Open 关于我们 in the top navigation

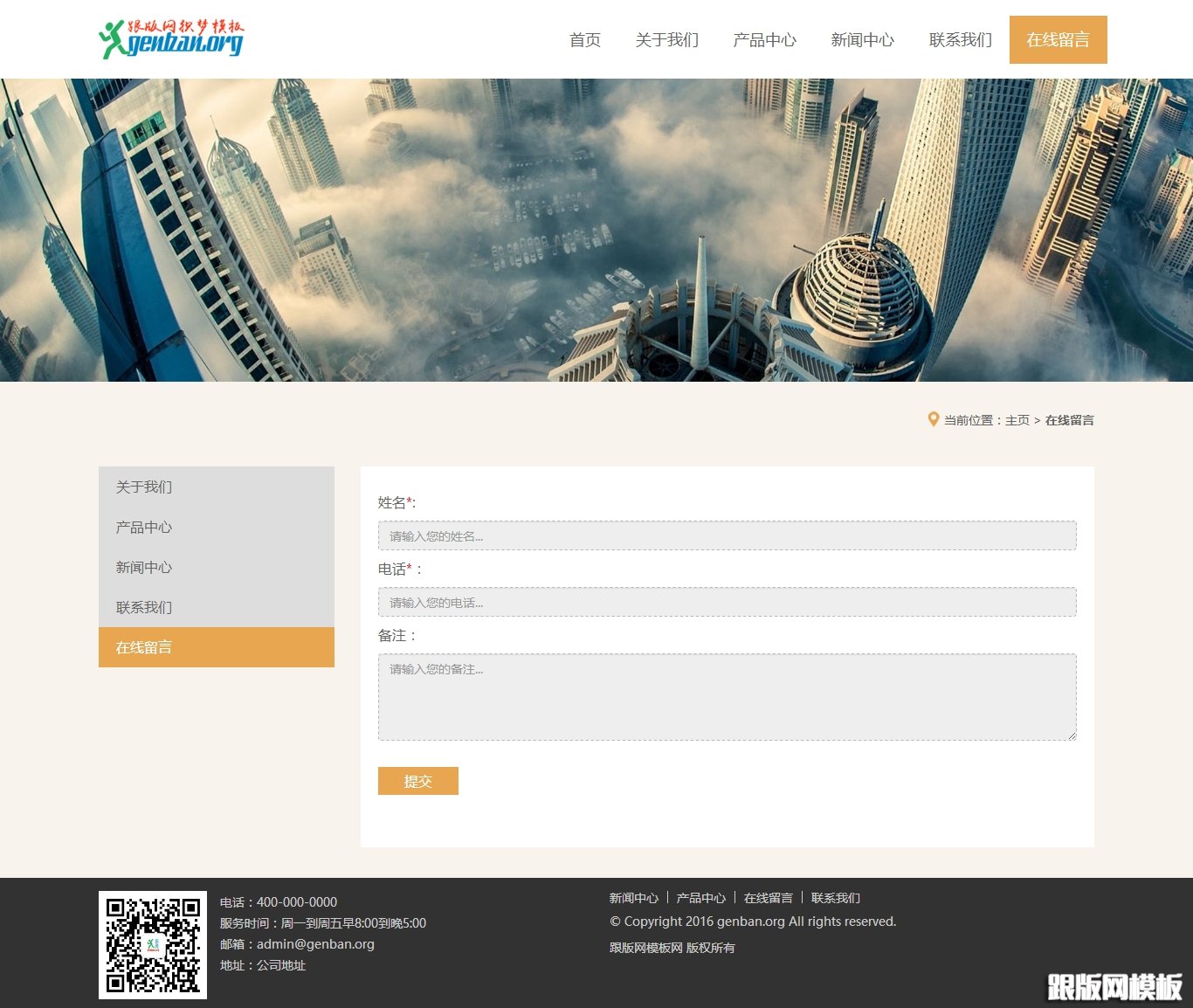667,39
